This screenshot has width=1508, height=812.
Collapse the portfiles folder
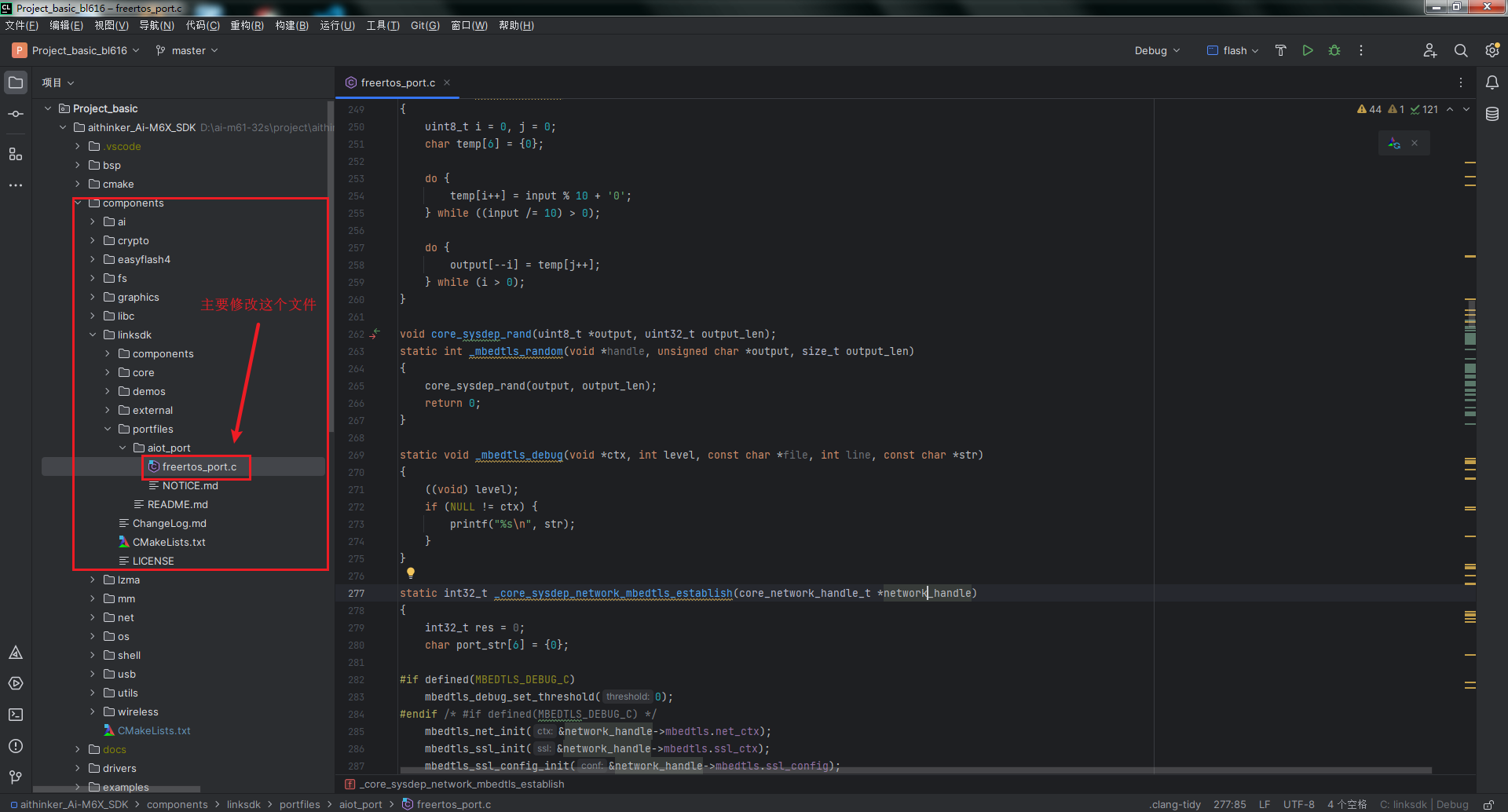108,429
